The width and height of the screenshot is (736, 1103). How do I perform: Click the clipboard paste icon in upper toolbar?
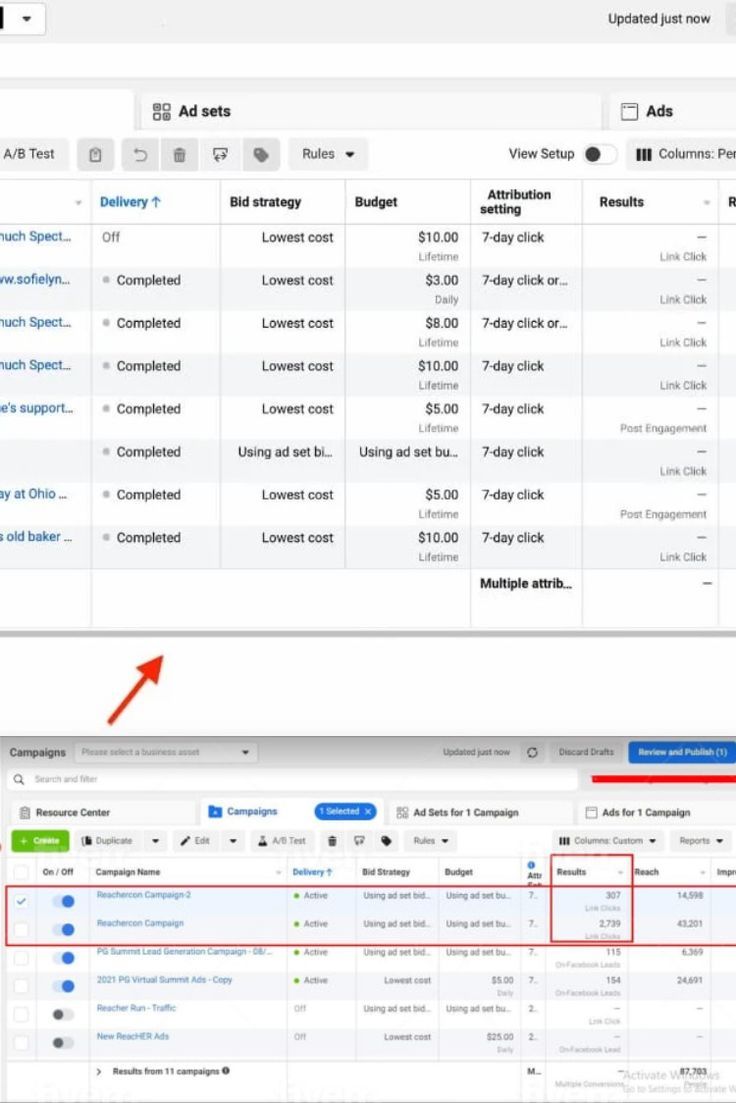click(95, 155)
